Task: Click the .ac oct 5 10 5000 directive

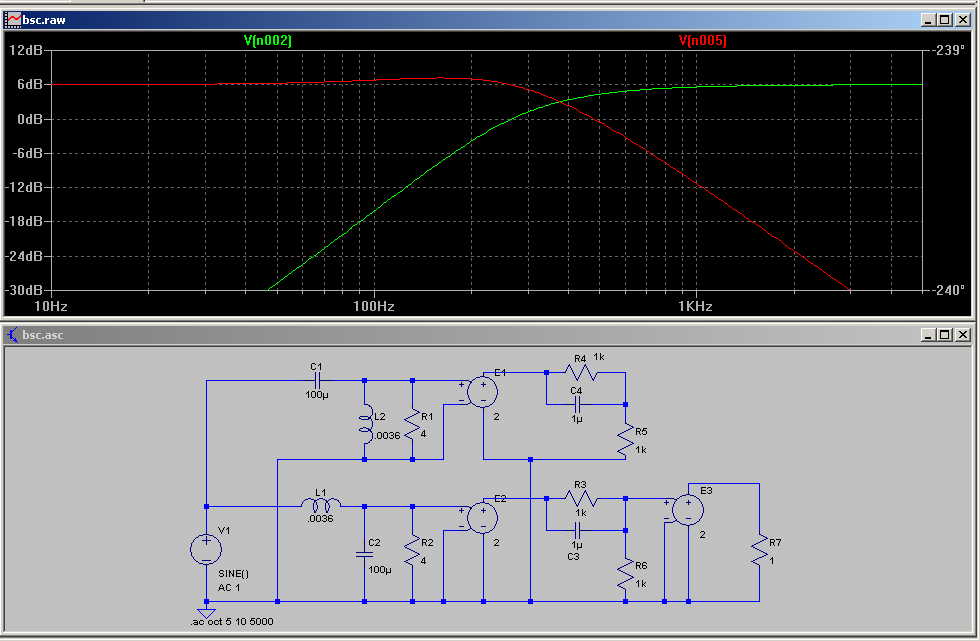Action: [232, 622]
